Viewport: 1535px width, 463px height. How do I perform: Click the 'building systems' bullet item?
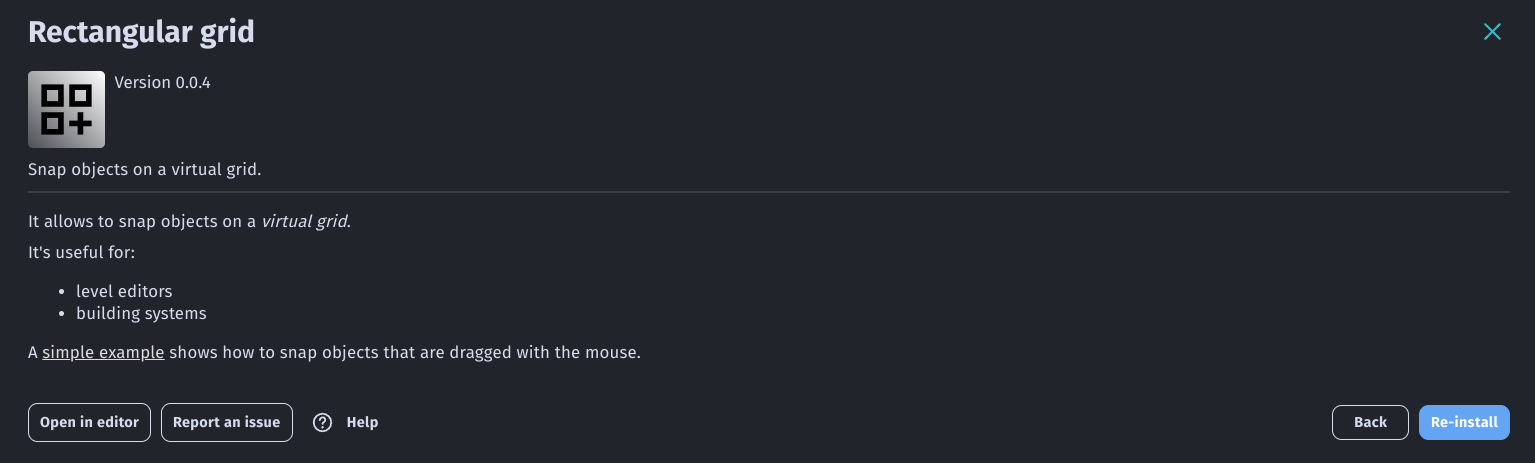(141, 313)
